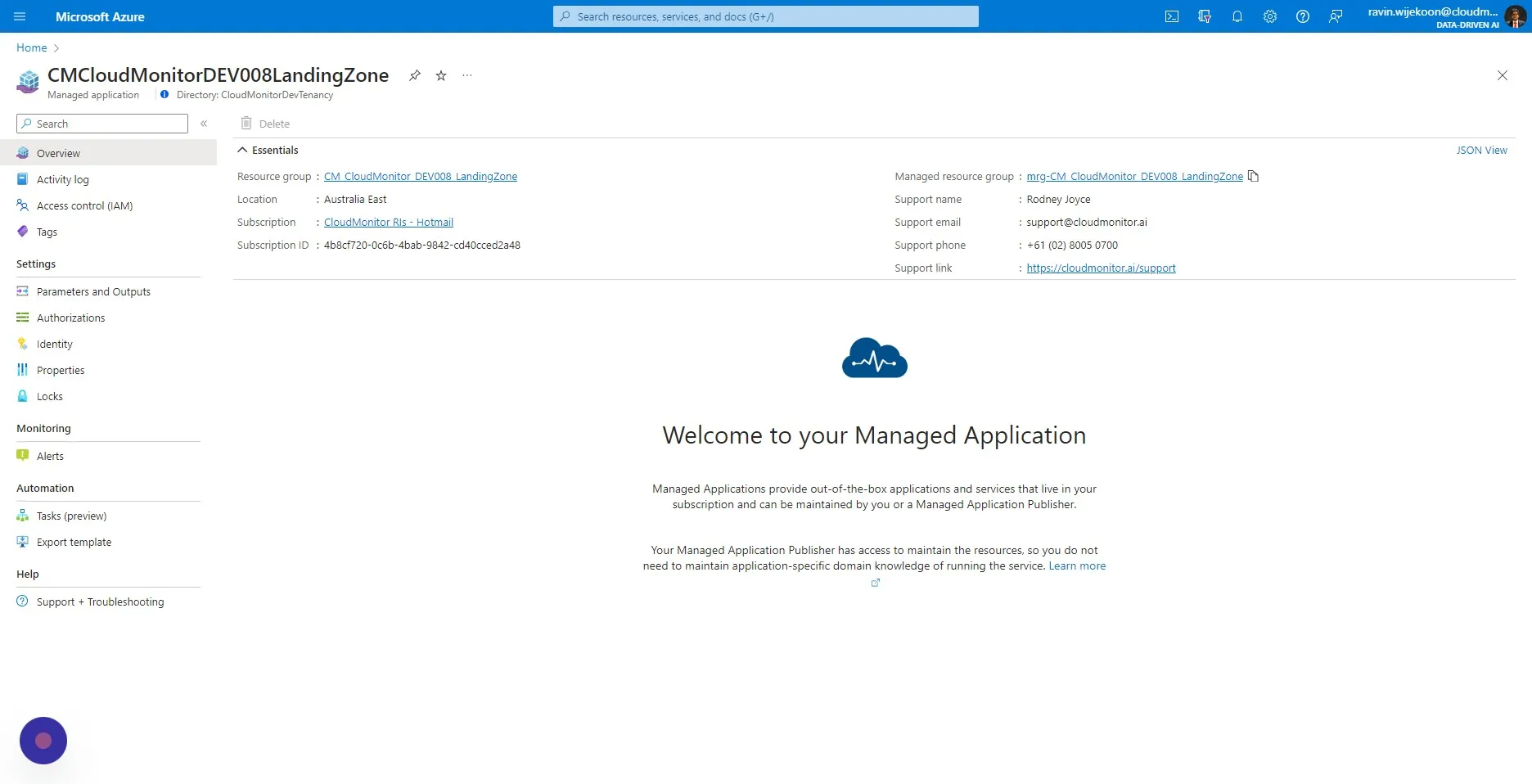1532x784 pixels.
Task: Click the purple floating chat button
Action: 43,741
